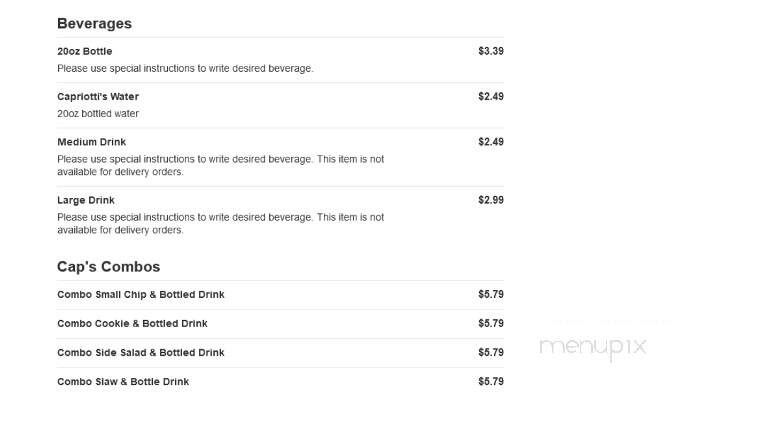This screenshot has height=429, width=772.
Task: Click the $2.49 price for Capriotti's Water
Action: click(x=491, y=97)
